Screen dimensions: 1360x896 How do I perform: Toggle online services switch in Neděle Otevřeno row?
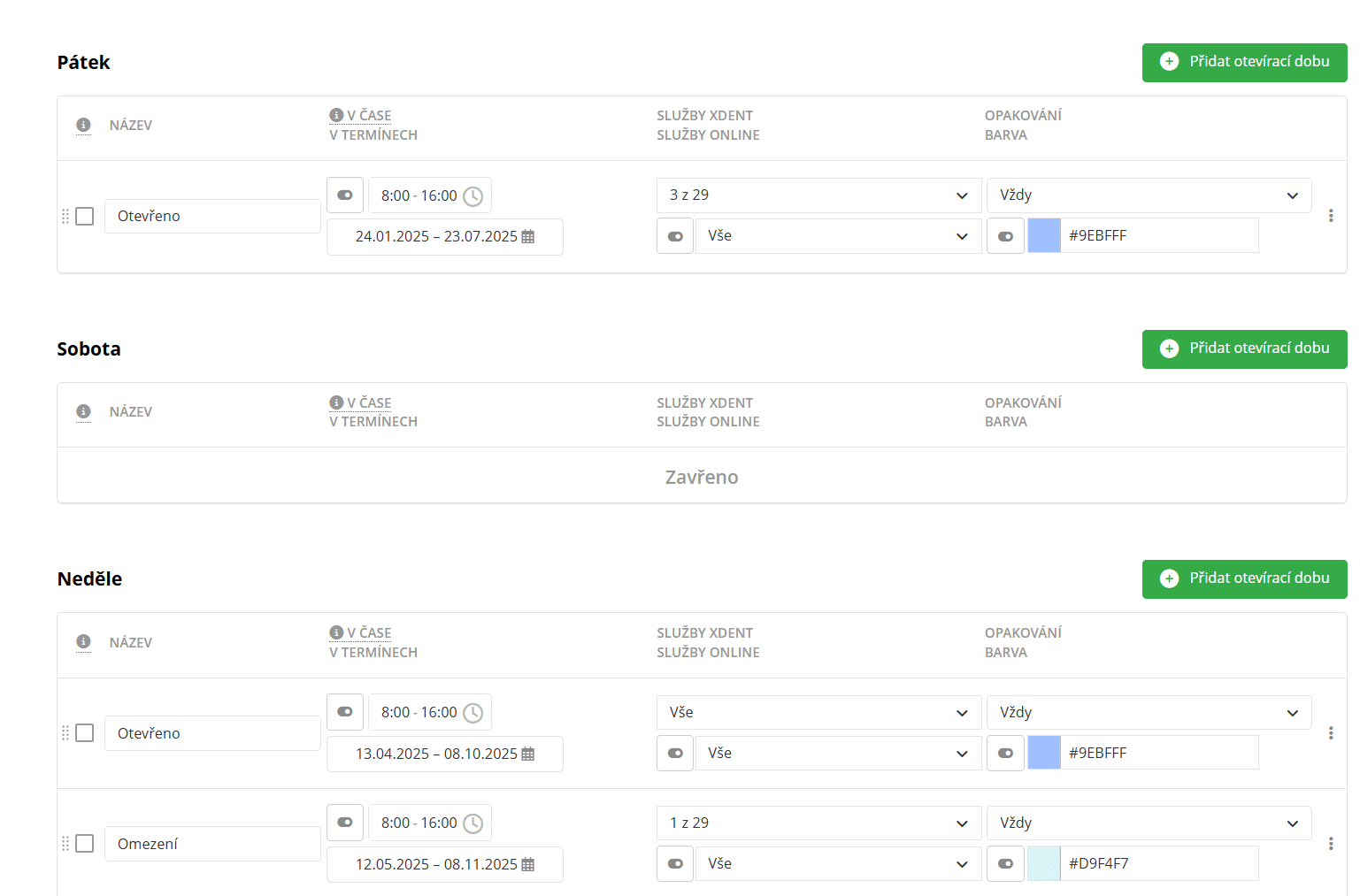pyautogui.click(x=675, y=754)
